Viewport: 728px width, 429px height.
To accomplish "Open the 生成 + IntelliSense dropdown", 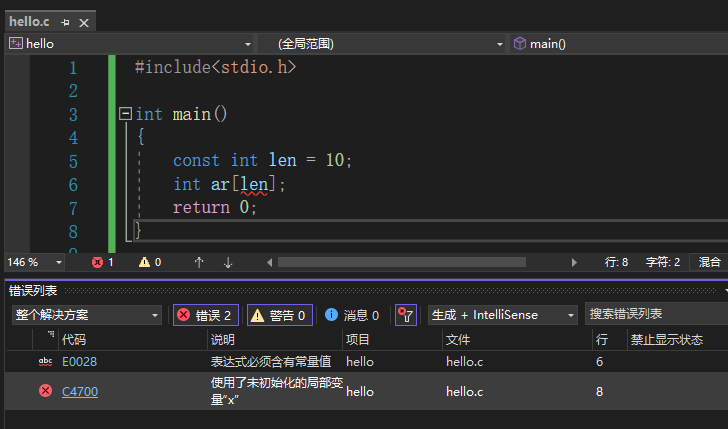I will coord(502,315).
